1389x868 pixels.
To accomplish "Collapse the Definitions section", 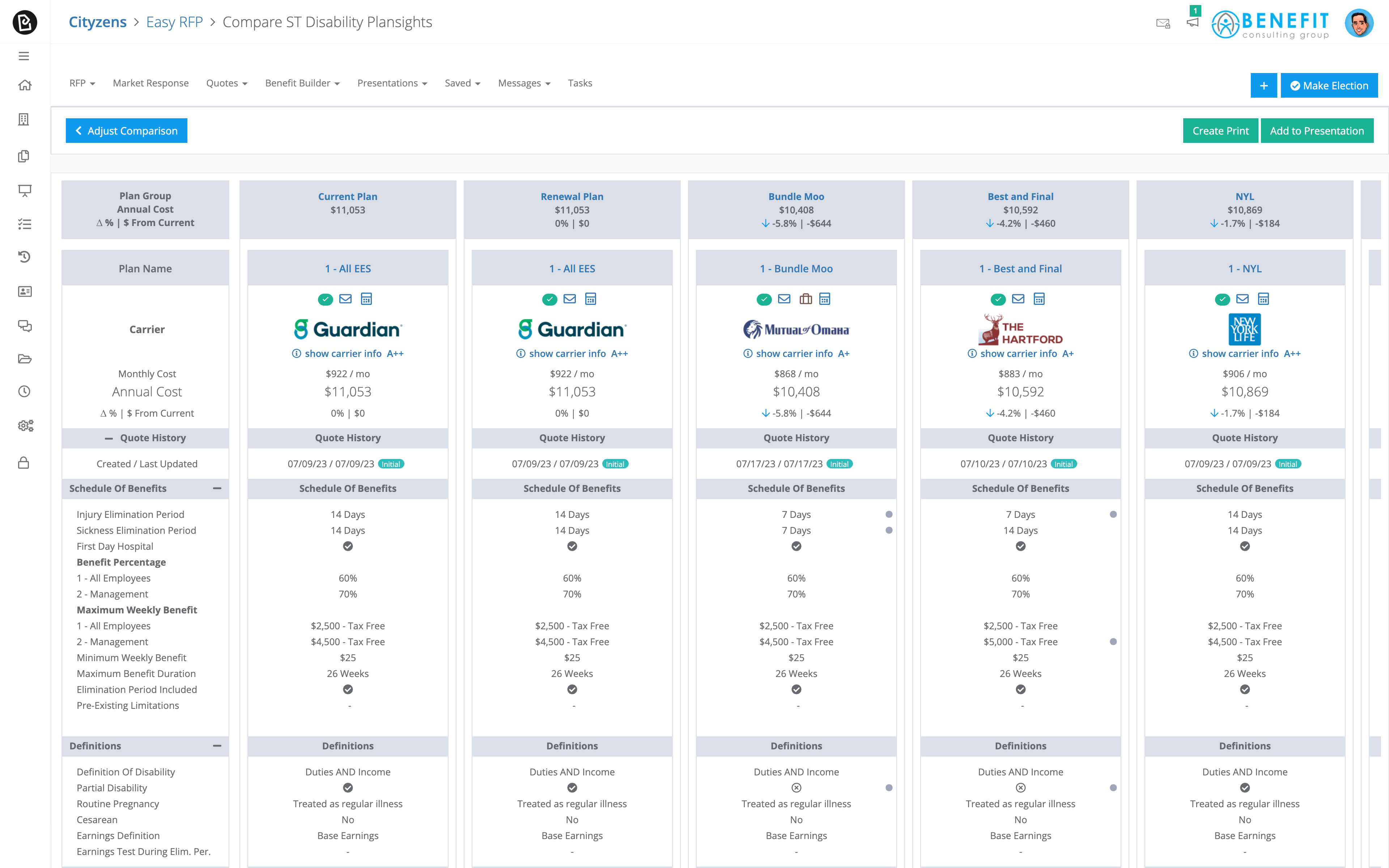I will (217, 746).
